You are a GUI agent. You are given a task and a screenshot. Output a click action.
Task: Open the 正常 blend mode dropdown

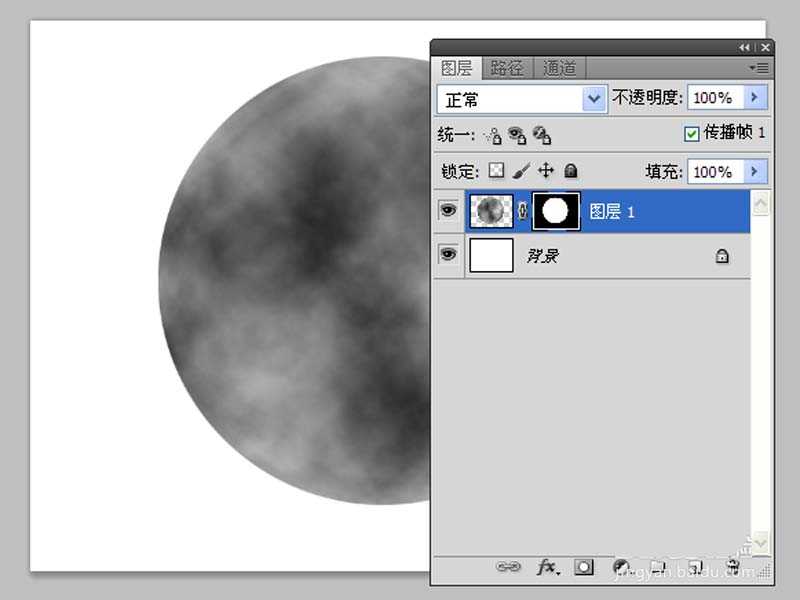coord(595,98)
